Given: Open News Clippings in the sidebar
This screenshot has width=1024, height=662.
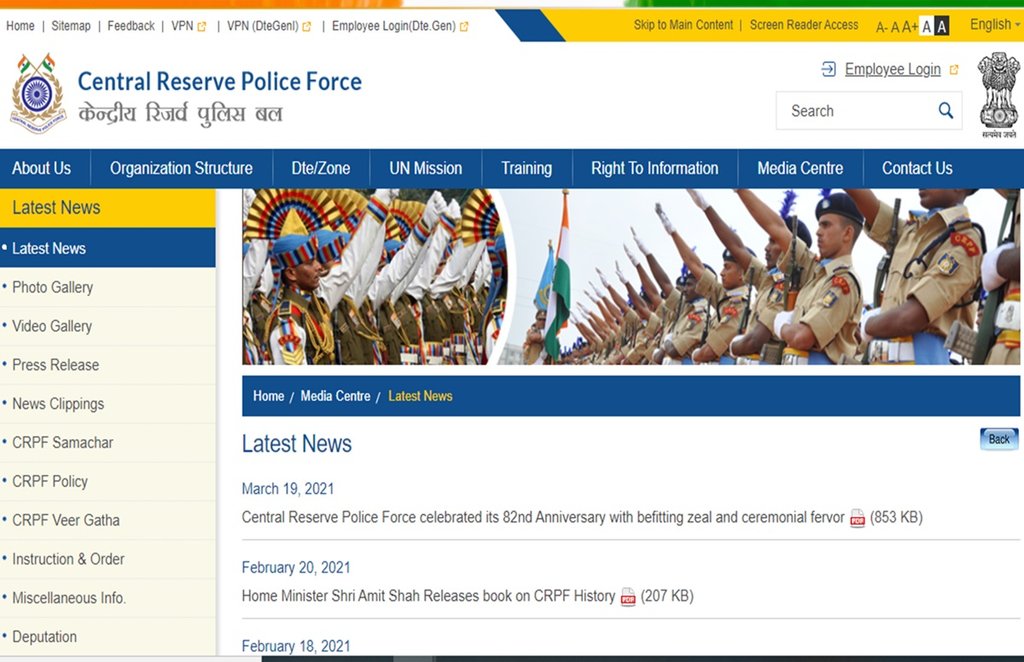Looking at the screenshot, I should pos(108,403).
